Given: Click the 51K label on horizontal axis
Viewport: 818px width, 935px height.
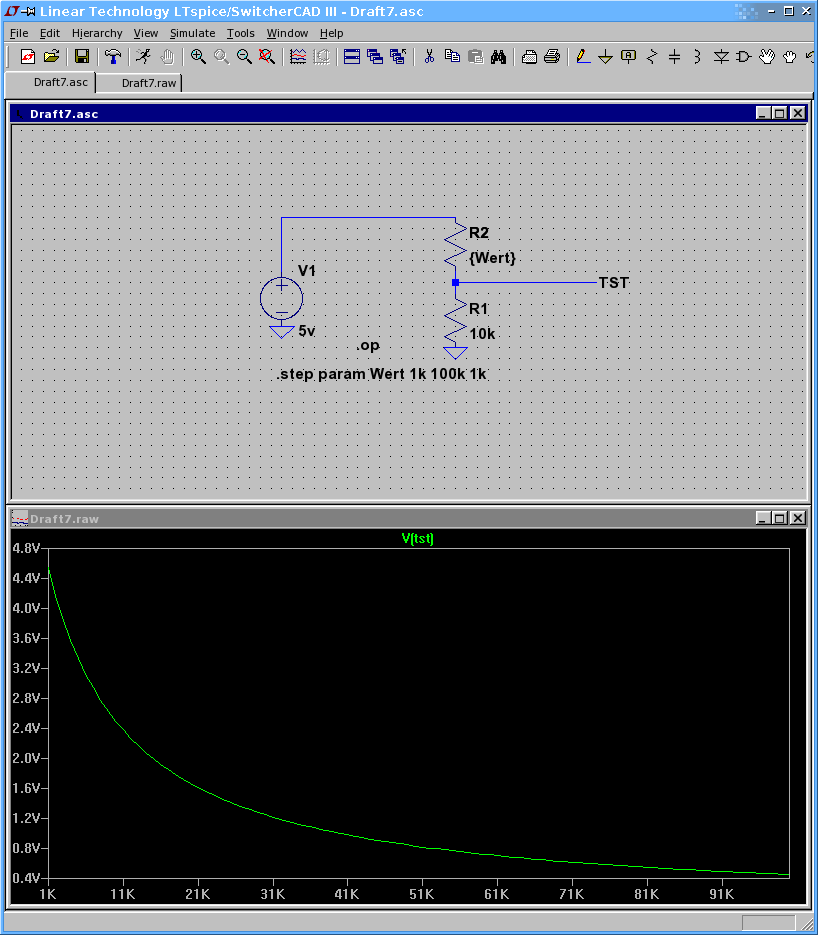Looking at the screenshot, I should tap(422, 894).
